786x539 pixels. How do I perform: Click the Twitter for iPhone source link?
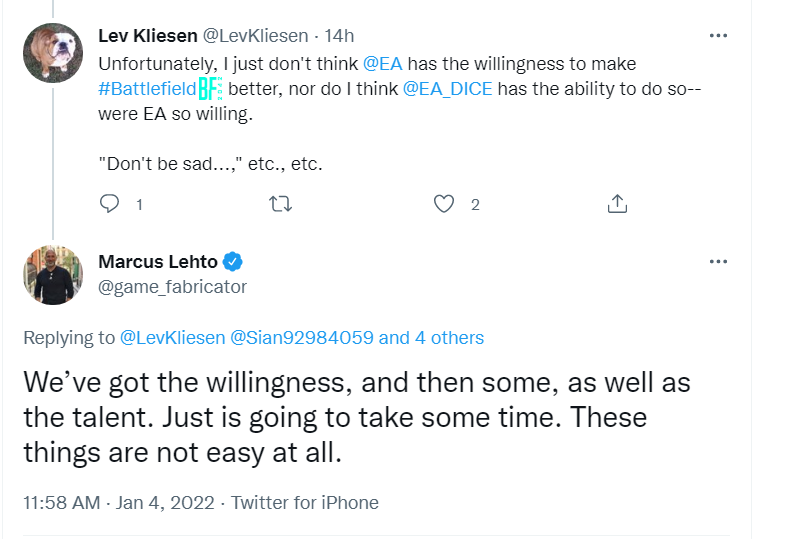(x=305, y=503)
